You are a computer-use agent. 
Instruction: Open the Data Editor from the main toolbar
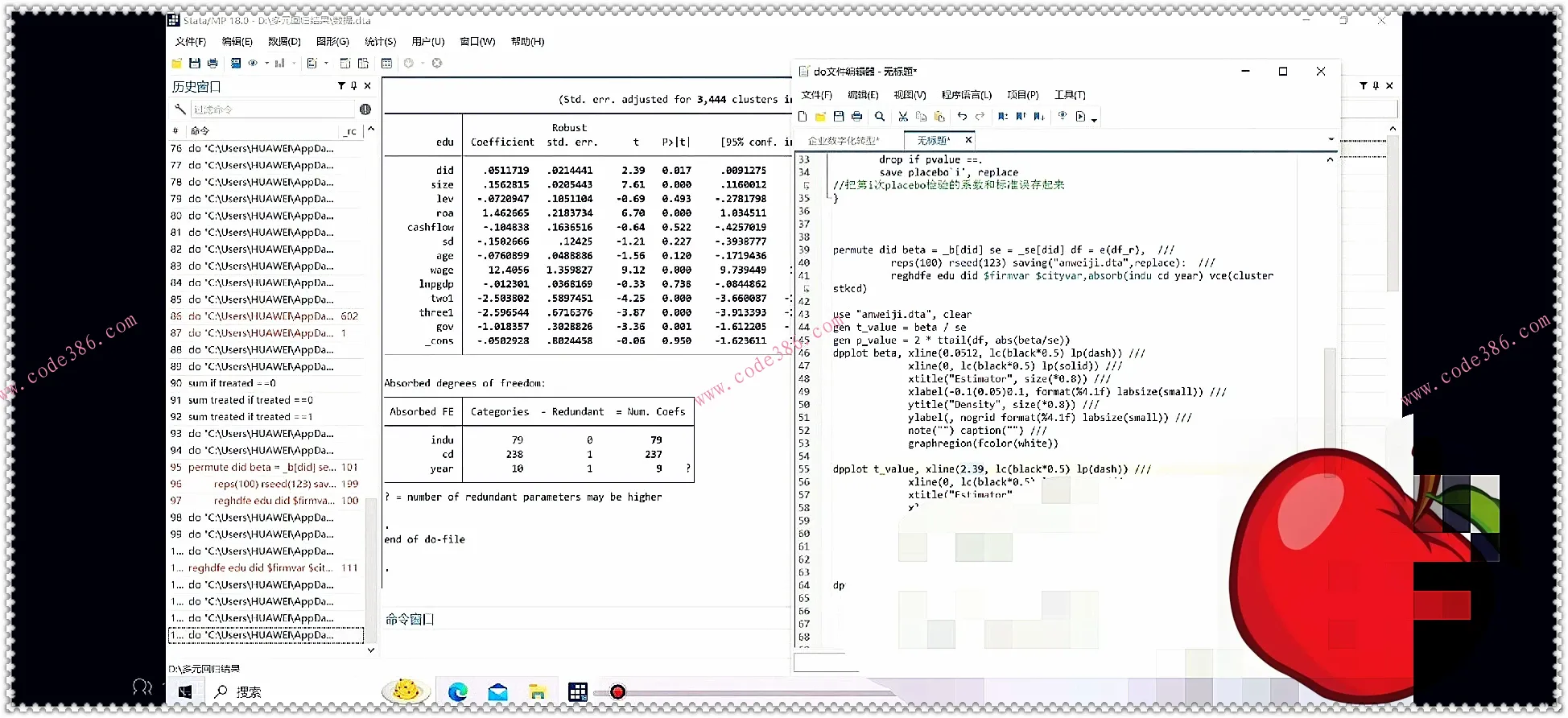click(x=345, y=64)
